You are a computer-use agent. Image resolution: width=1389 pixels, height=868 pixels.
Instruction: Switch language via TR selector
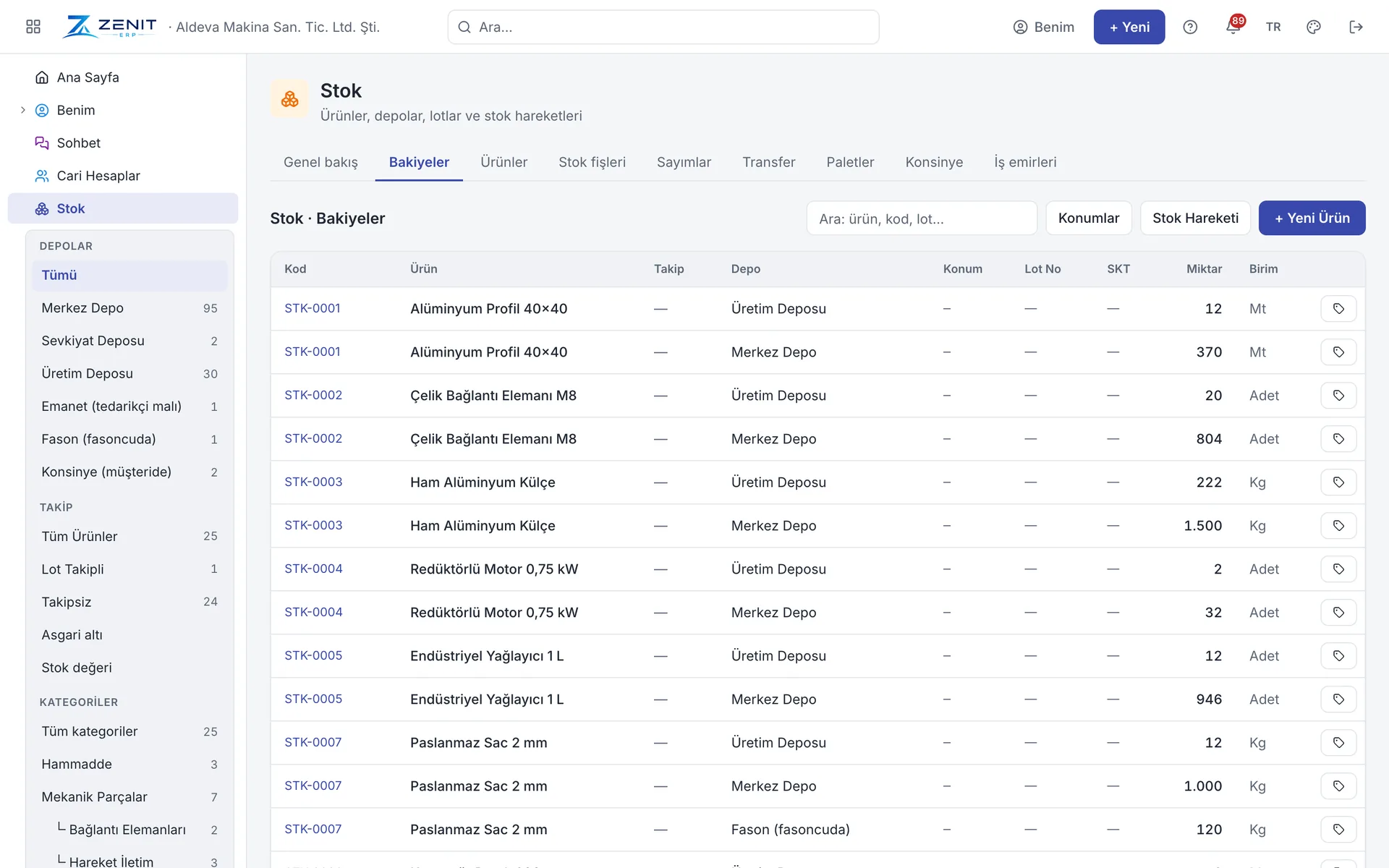[x=1273, y=27]
